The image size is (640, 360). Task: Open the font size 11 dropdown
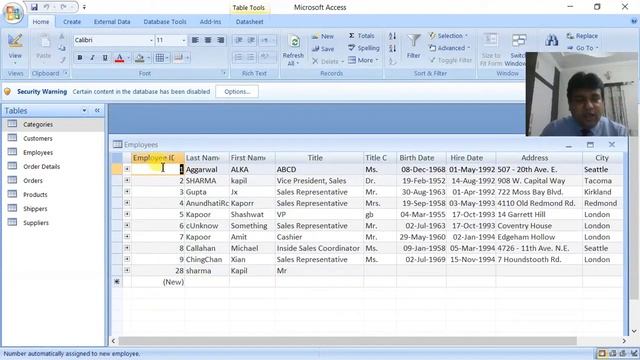183,40
